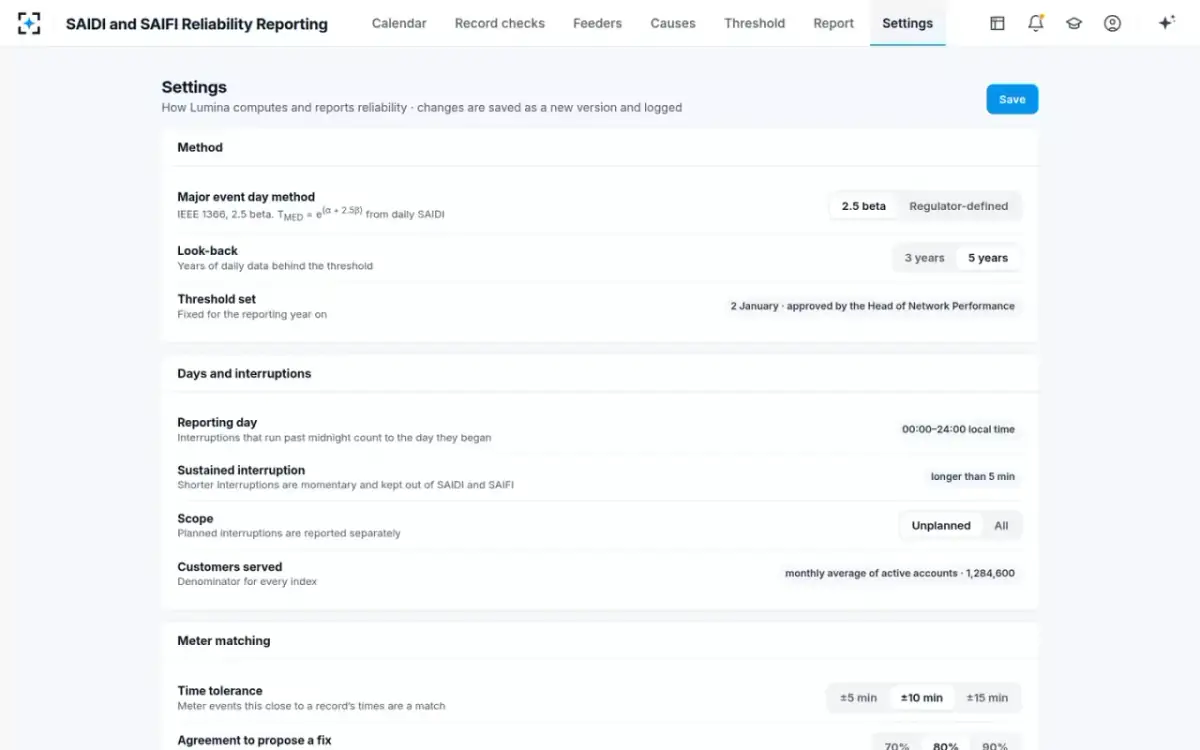Click the Save button
1200x750 pixels.
[1012, 99]
